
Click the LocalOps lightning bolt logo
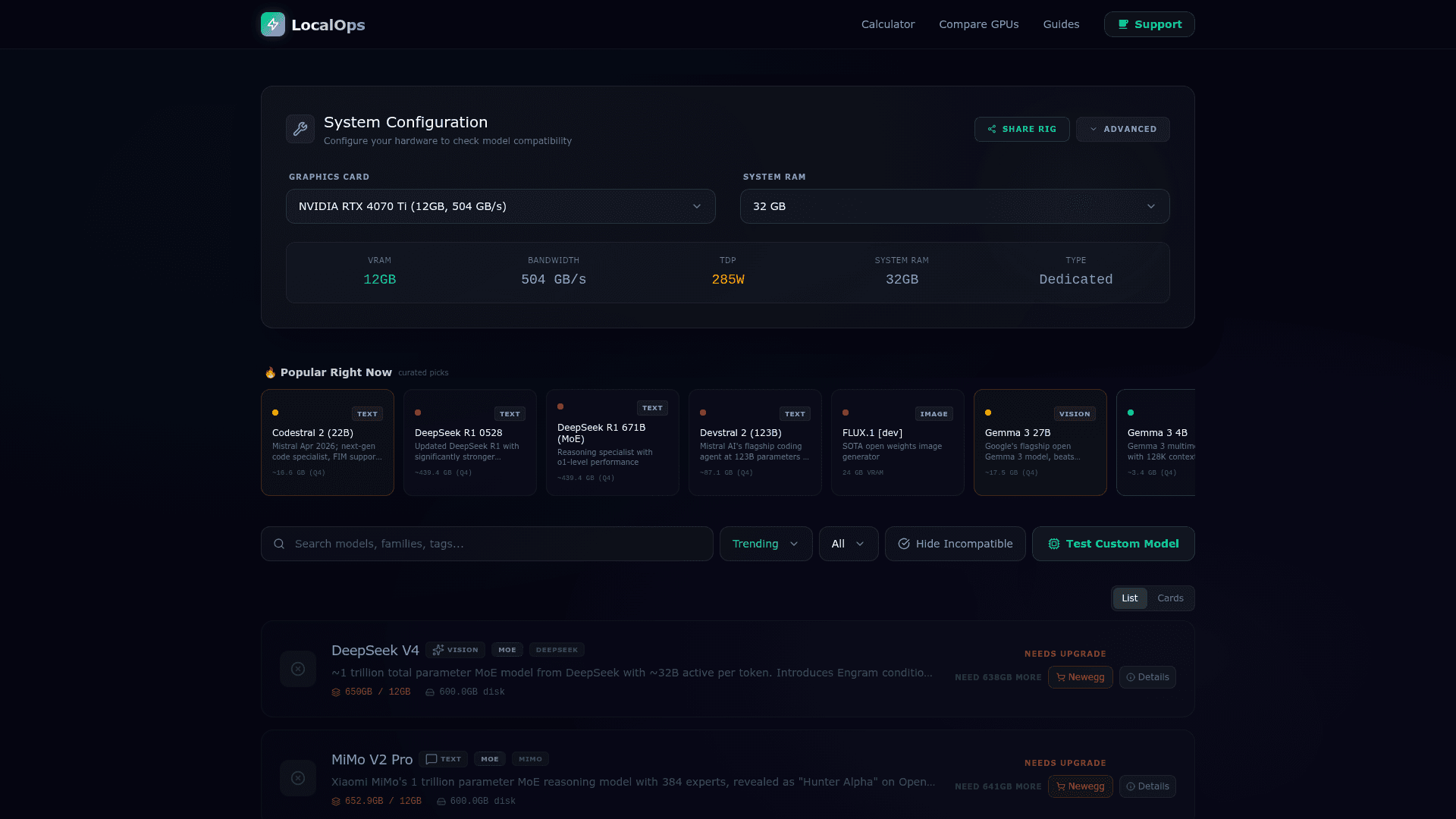(x=273, y=24)
